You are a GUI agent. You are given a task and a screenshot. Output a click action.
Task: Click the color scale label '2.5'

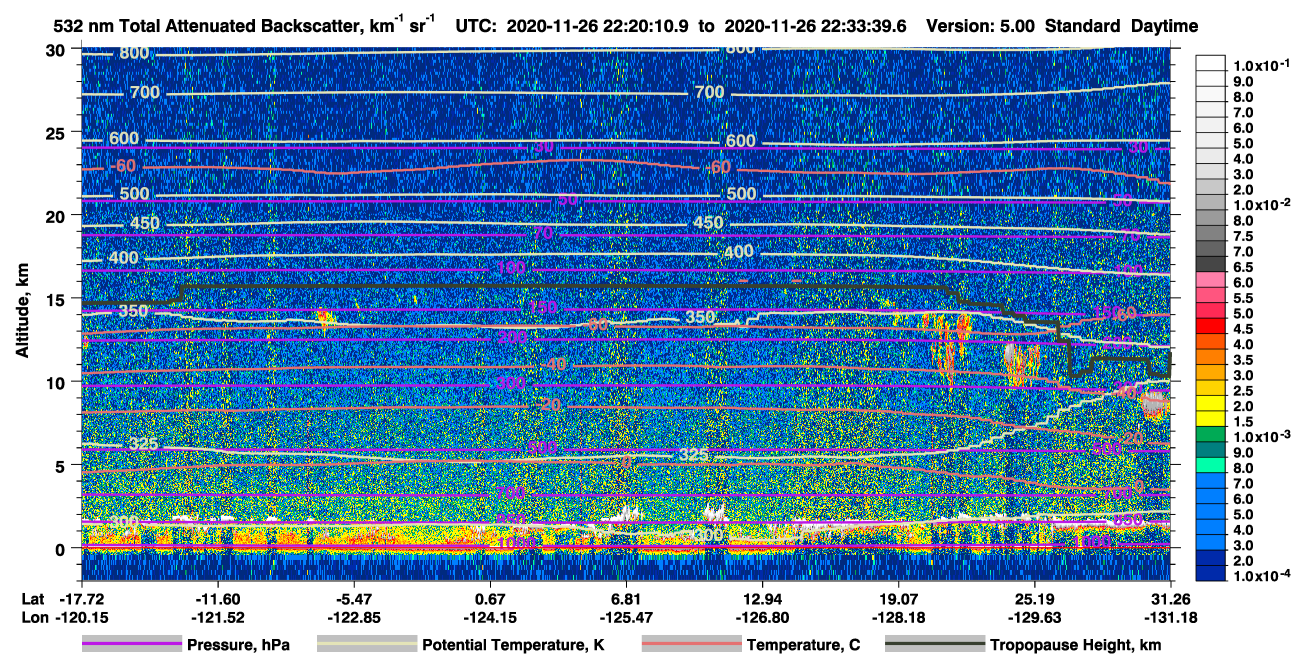pyautogui.click(x=1243, y=390)
